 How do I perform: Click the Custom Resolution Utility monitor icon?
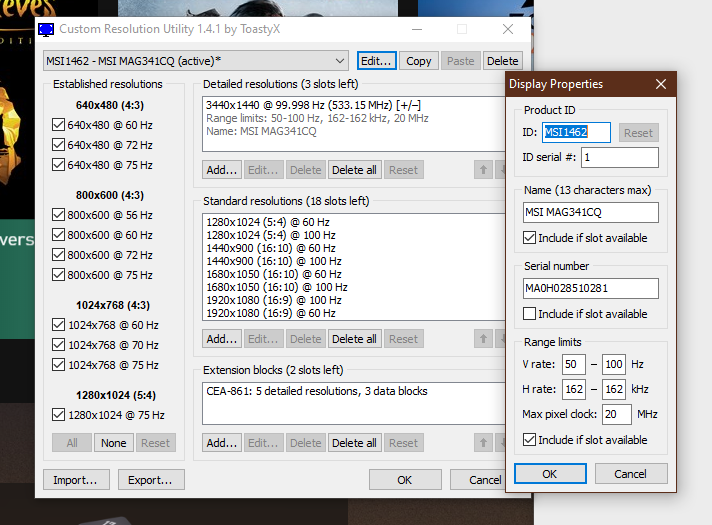click(46, 30)
